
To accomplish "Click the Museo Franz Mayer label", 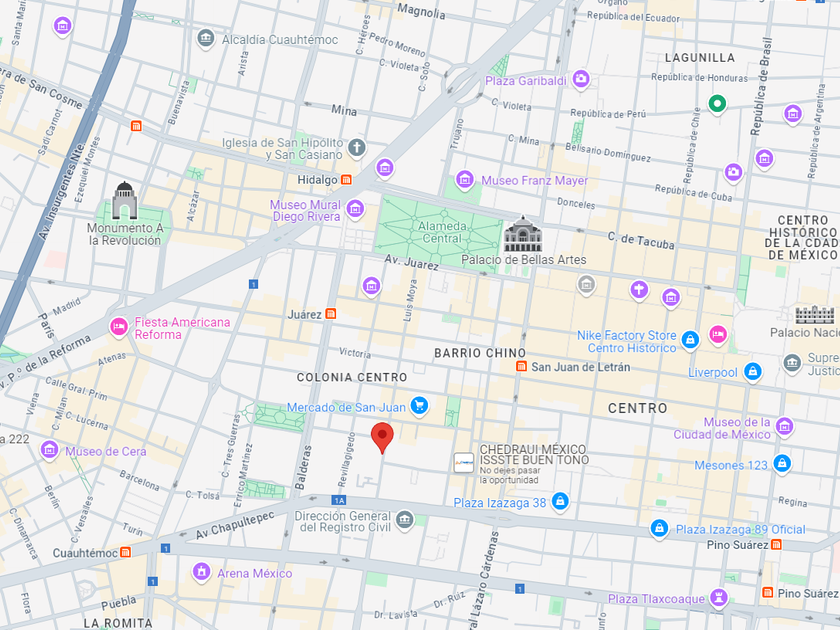I will (534, 181).
